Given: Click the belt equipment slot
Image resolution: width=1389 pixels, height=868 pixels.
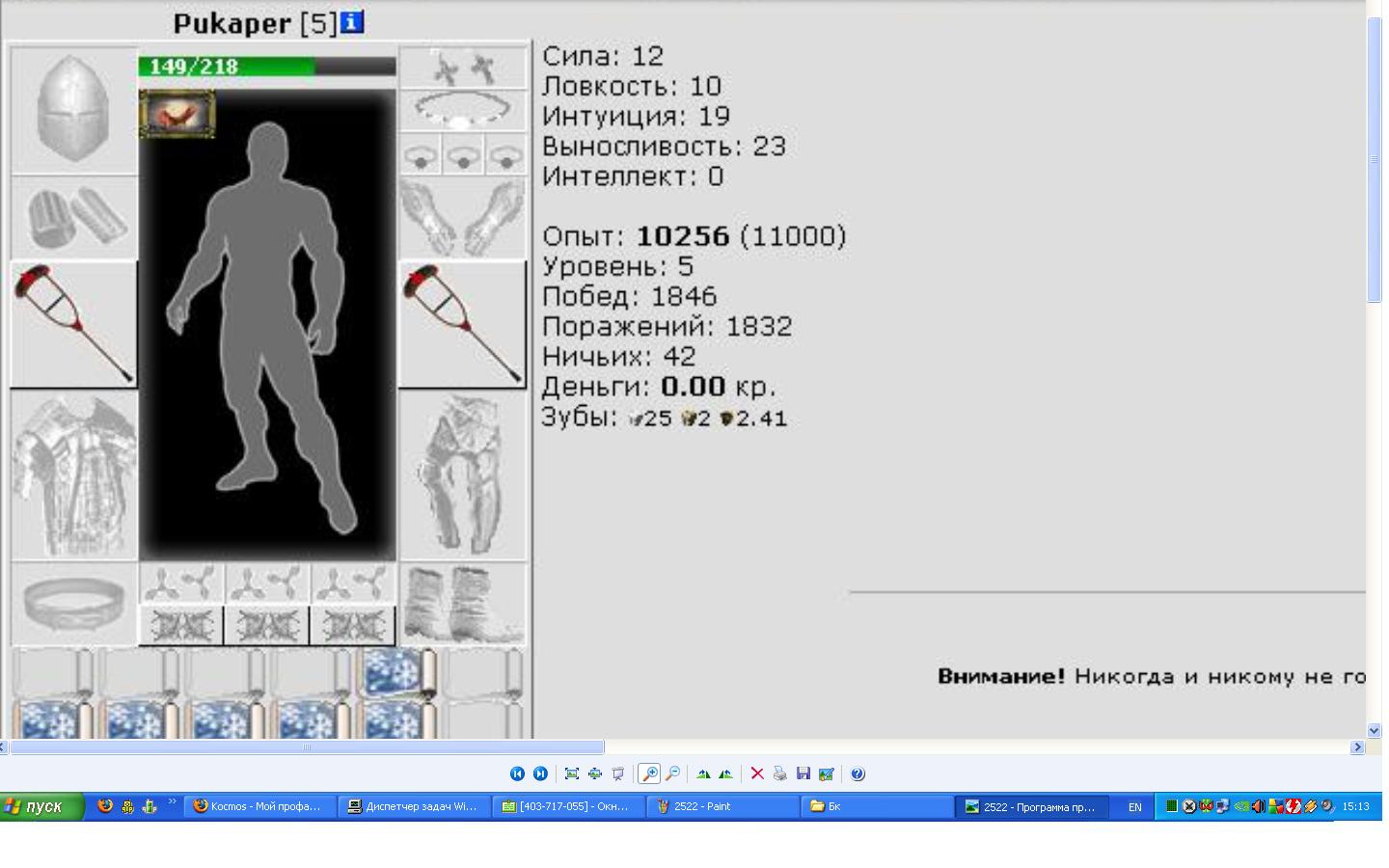Looking at the screenshot, I should 73,604.
